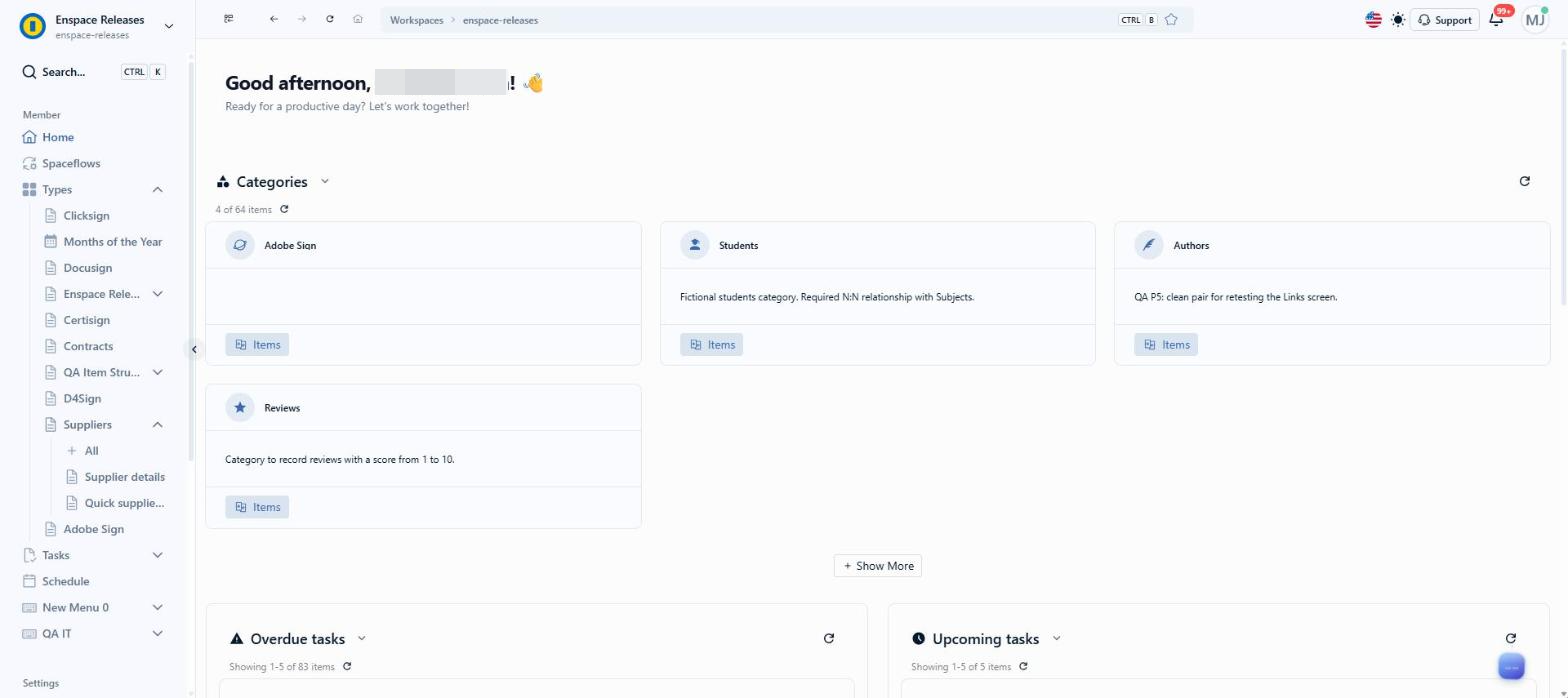Open Items of Adobe Sign card

[x=257, y=344]
